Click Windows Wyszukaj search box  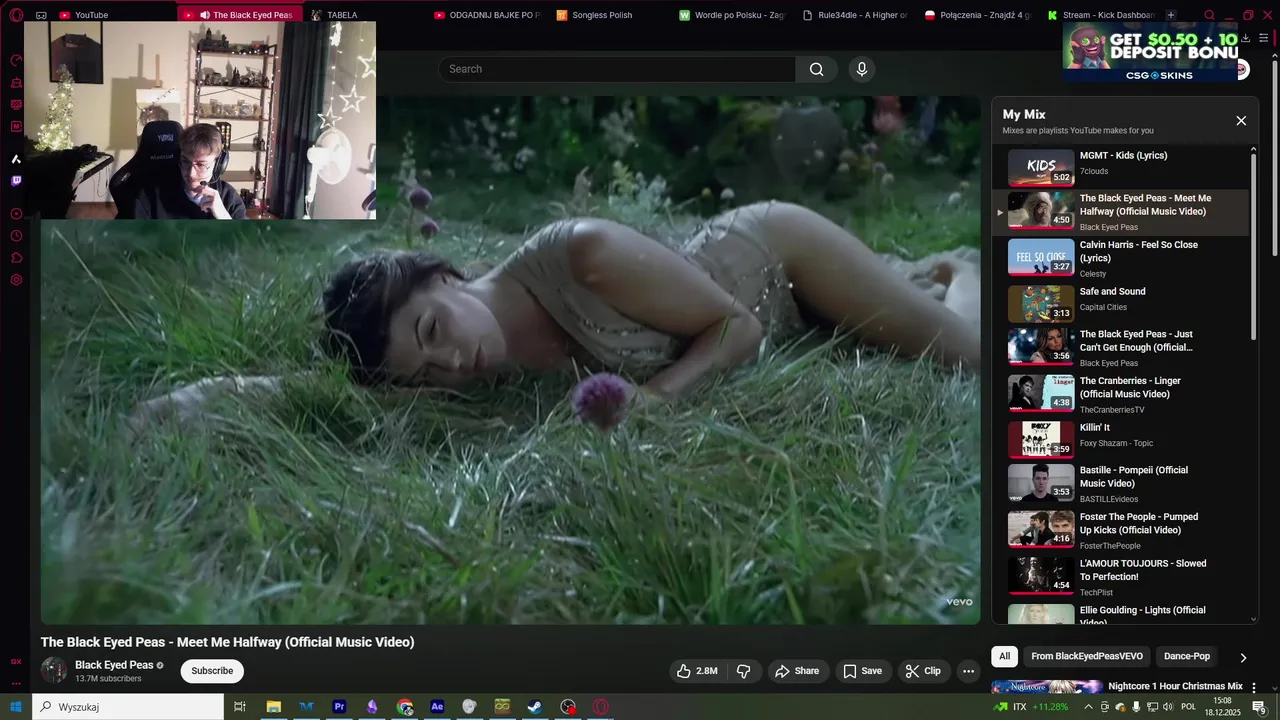click(x=128, y=707)
